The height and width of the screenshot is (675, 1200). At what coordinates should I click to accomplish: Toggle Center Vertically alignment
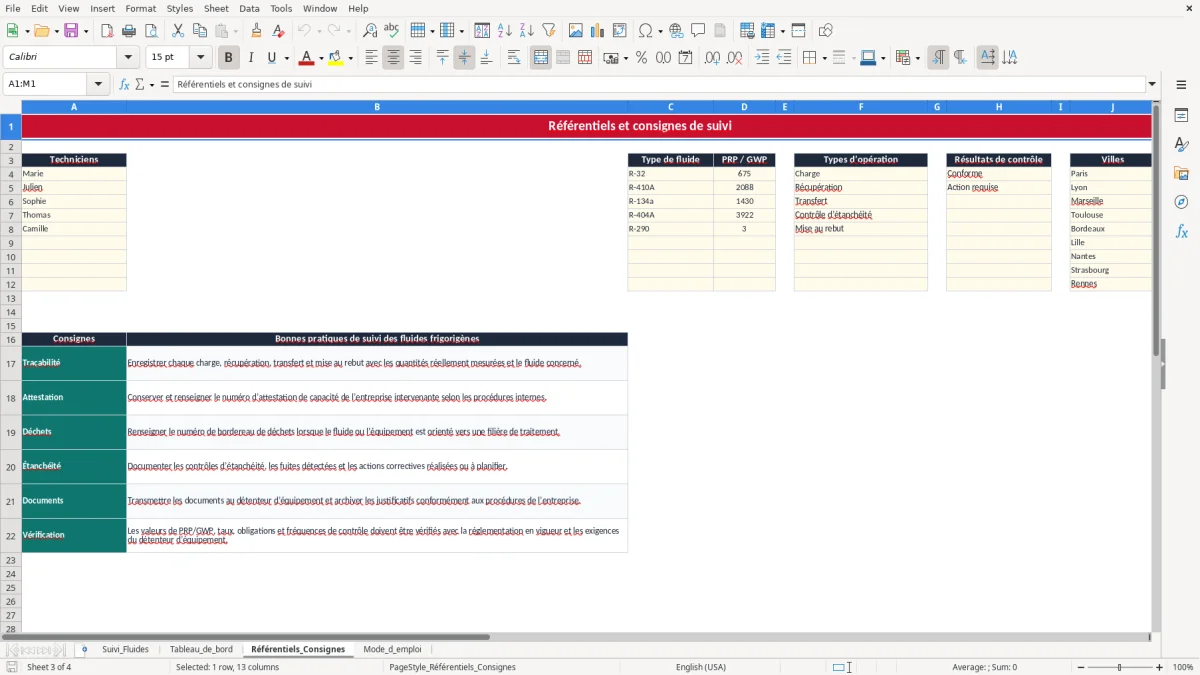tap(464, 58)
